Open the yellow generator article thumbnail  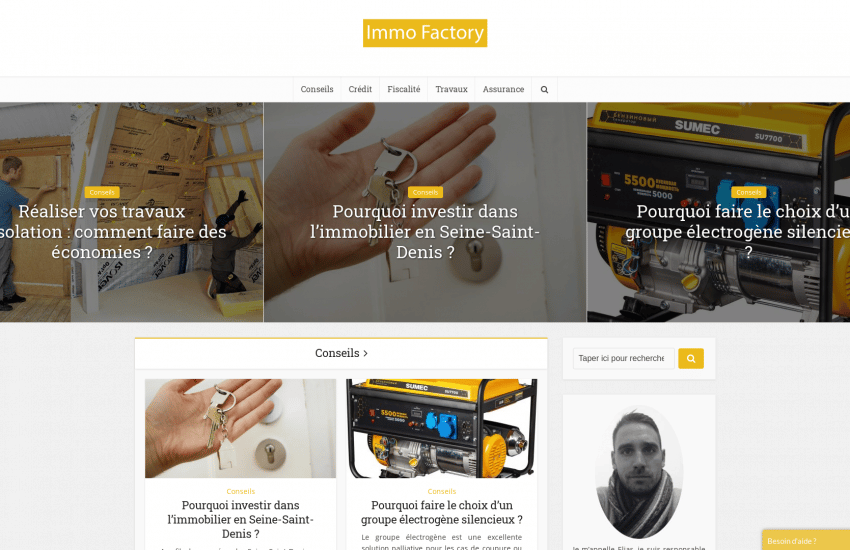point(442,428)
